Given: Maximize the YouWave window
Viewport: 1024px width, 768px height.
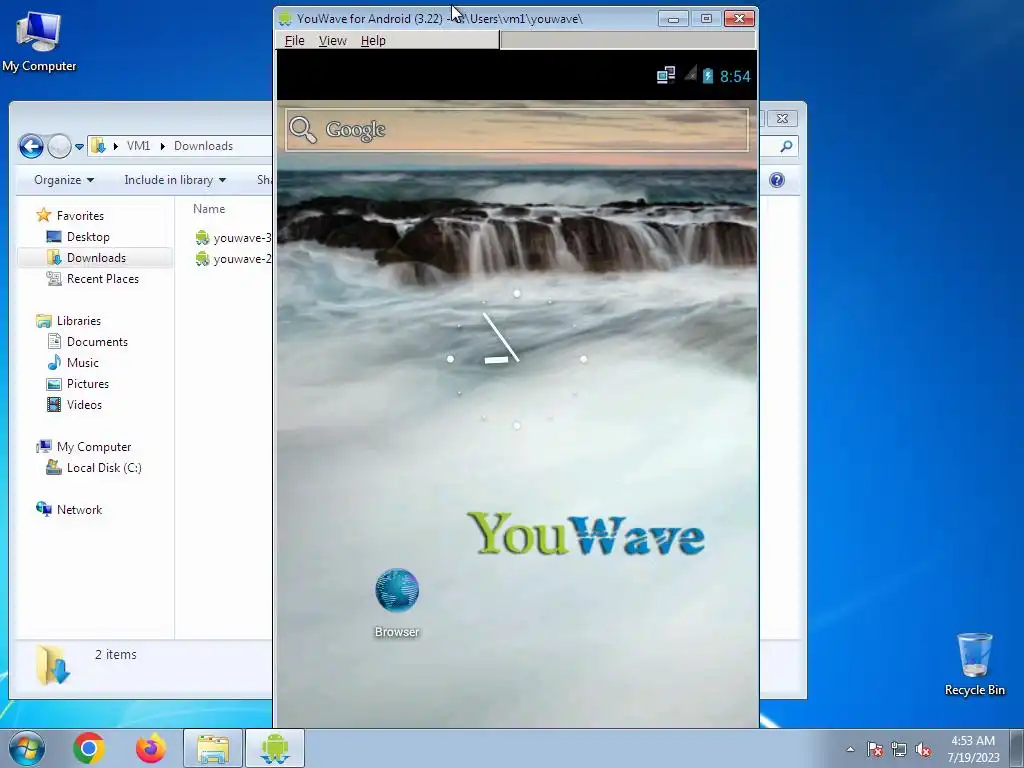Looking at the screenshot, I should [706, 19].
